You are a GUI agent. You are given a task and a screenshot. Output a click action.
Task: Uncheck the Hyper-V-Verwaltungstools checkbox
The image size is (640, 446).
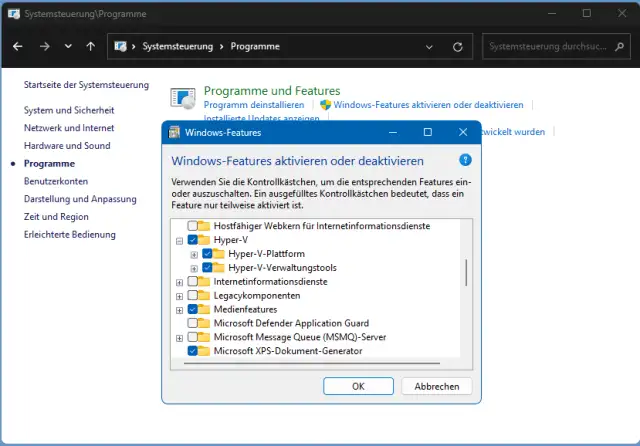[x=207, y=267]
